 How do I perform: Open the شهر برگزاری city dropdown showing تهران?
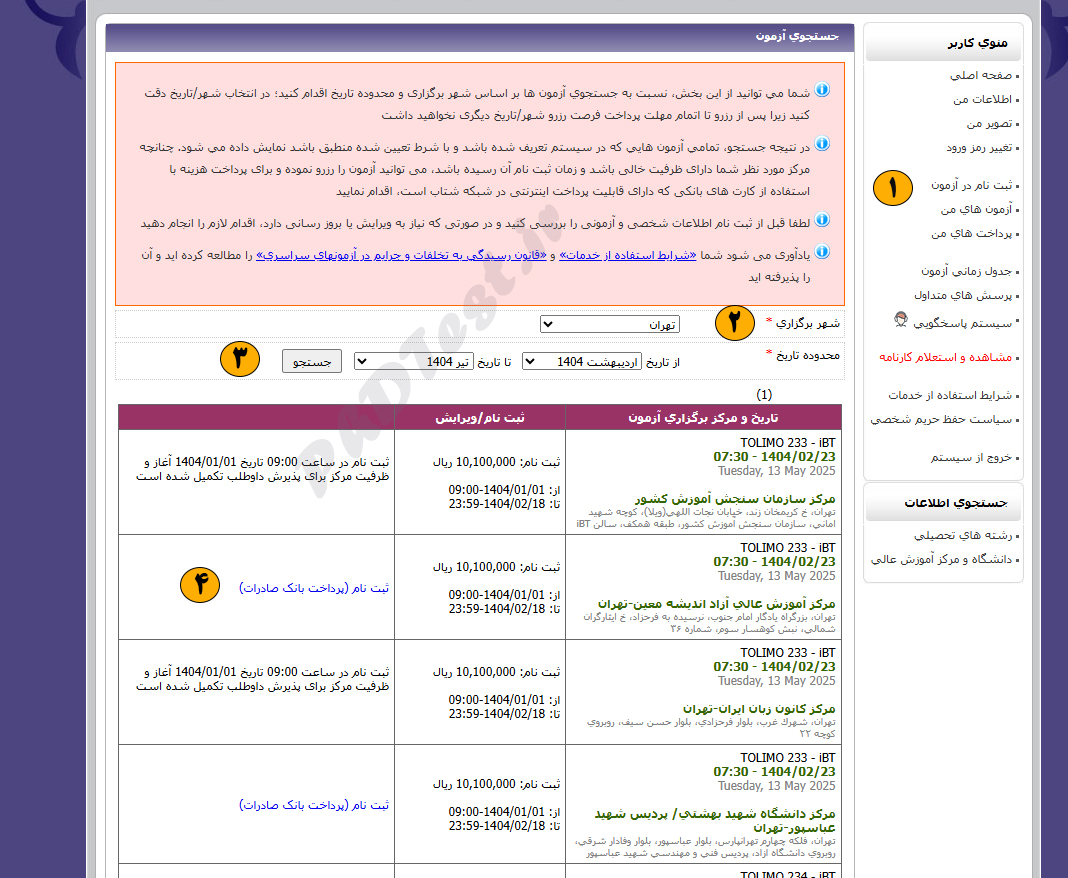(x=610, y=324)
